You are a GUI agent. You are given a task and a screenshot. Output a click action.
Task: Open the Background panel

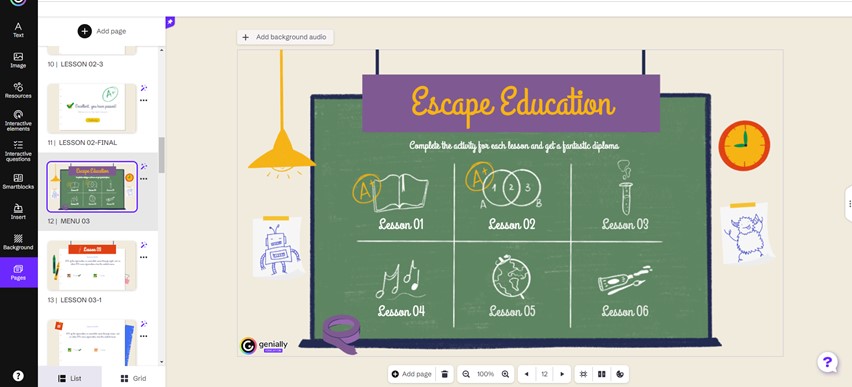click(x=18, y=242)
